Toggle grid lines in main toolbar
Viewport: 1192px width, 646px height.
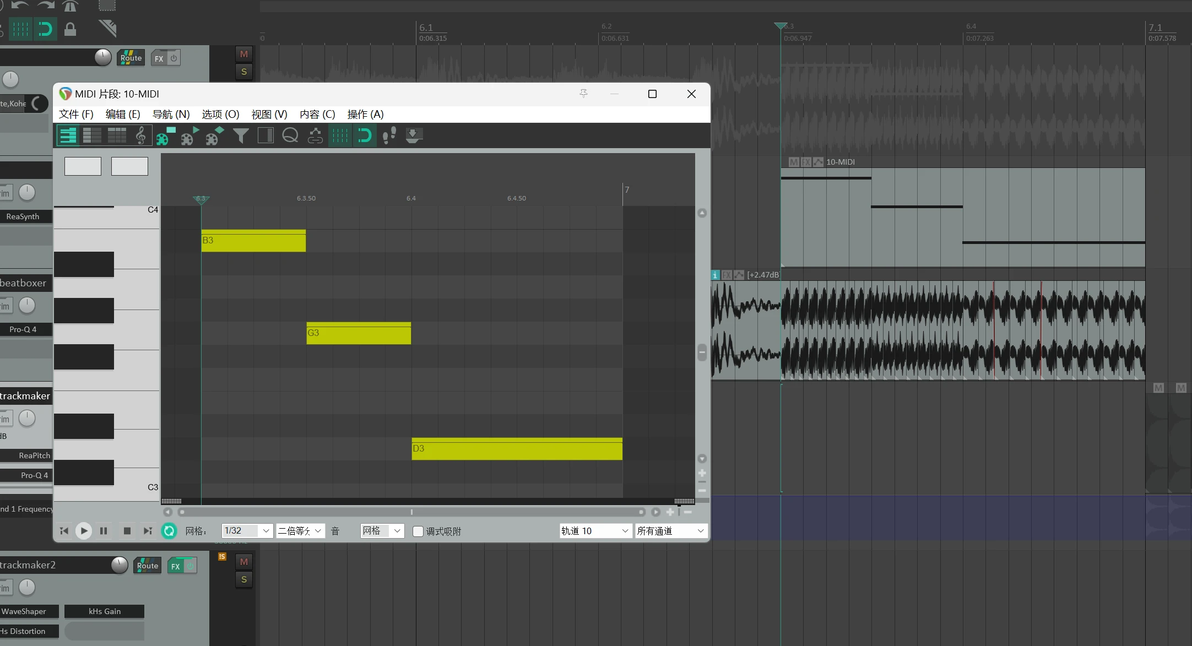(21, 30)
